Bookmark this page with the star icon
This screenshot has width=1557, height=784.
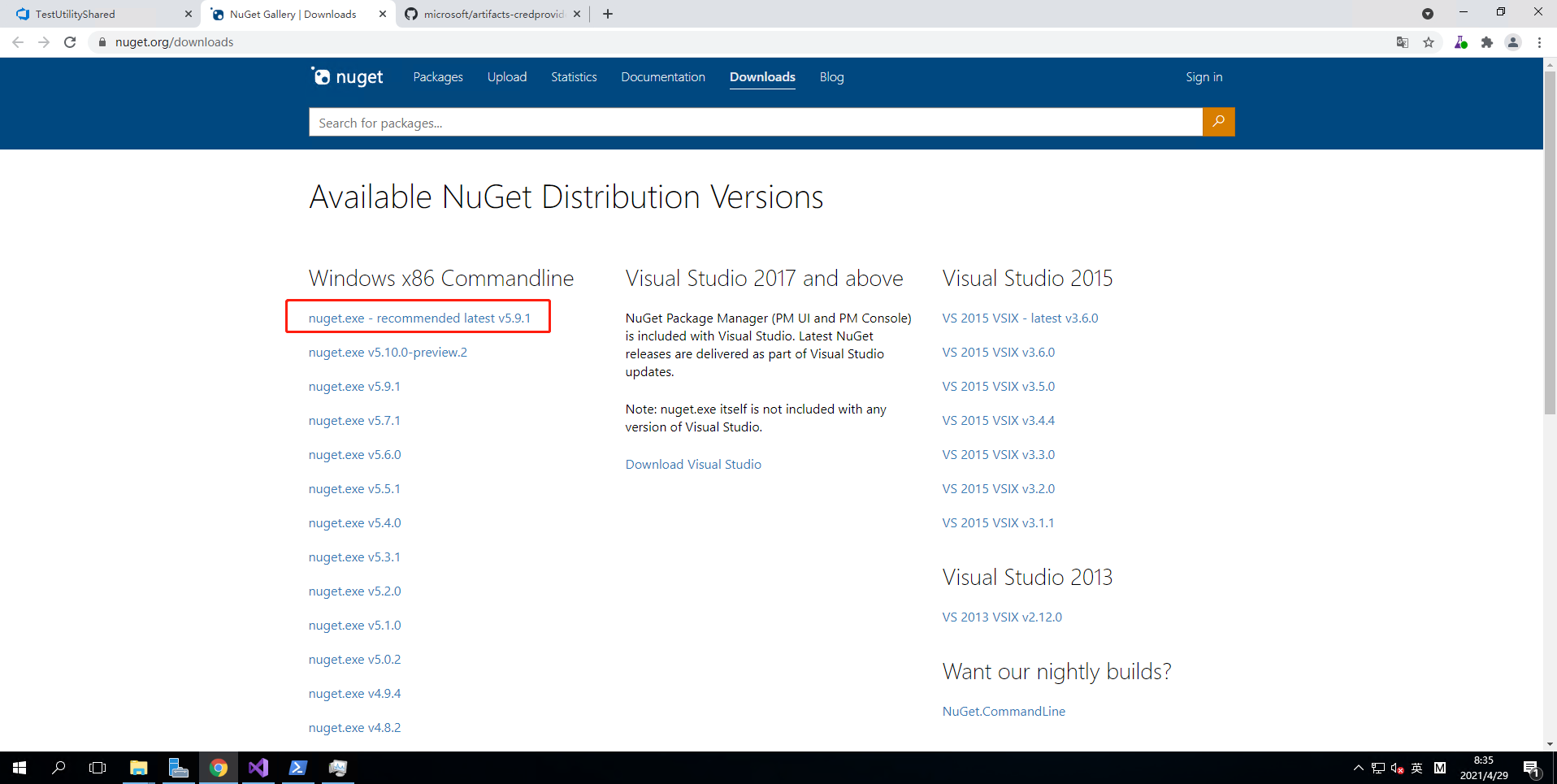click(1429, 42)
